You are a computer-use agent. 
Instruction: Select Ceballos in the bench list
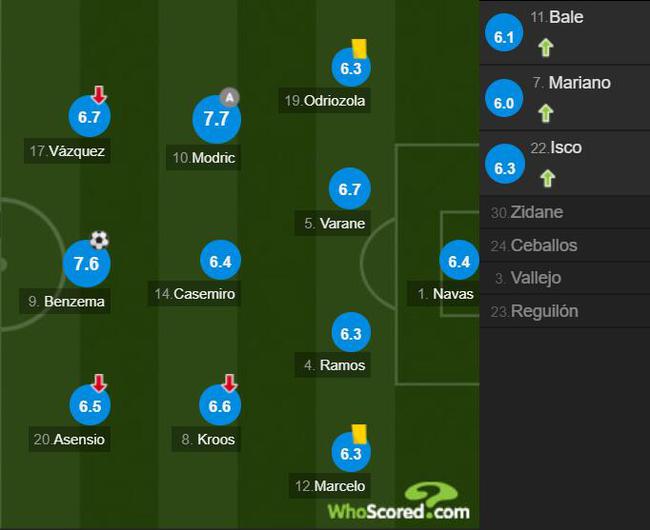565,245
